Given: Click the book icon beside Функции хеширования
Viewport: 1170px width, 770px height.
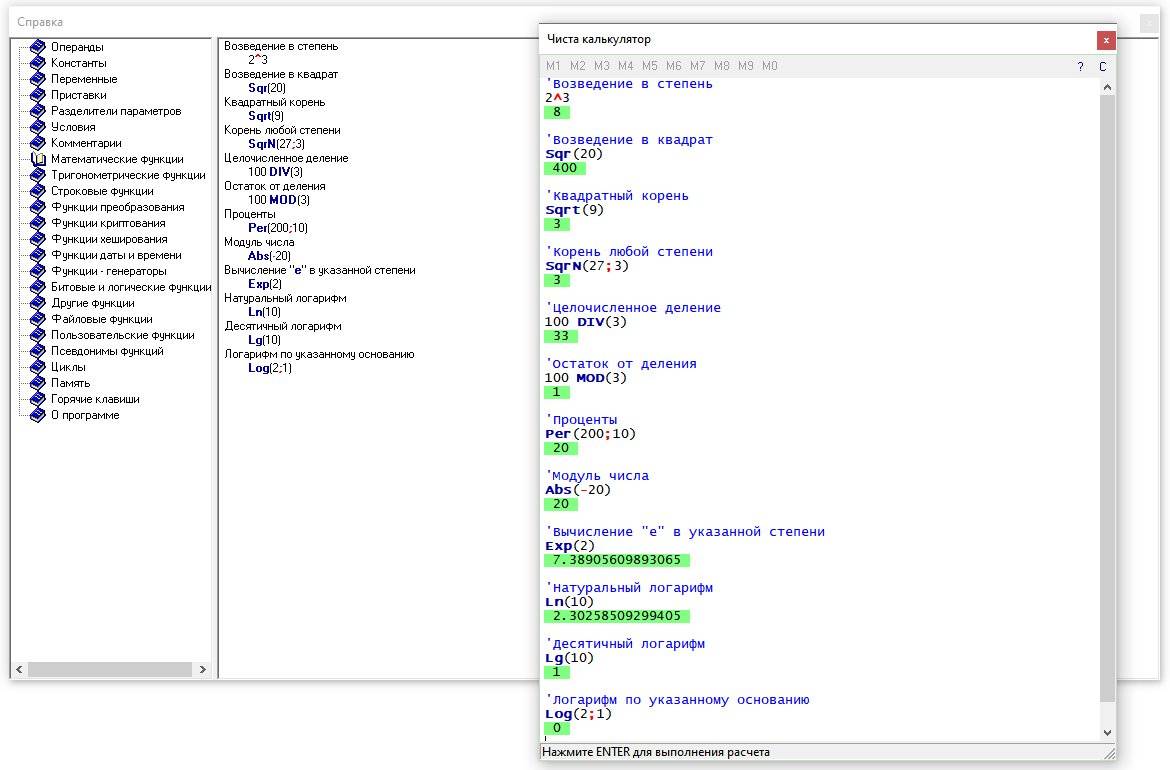Looking at the screenshot, I should (38, 239).
